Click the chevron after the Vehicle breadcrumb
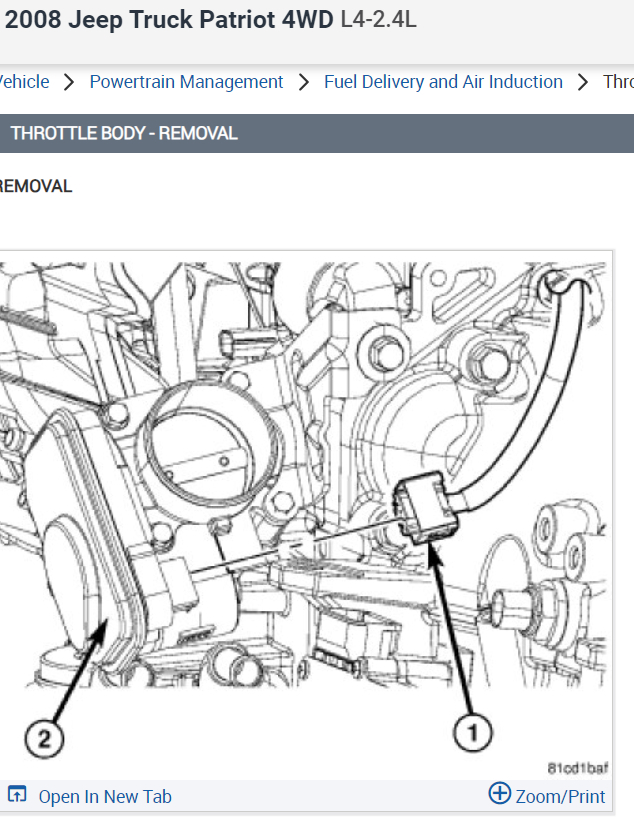This screenshot has height=820, width=634. point(69,83)
